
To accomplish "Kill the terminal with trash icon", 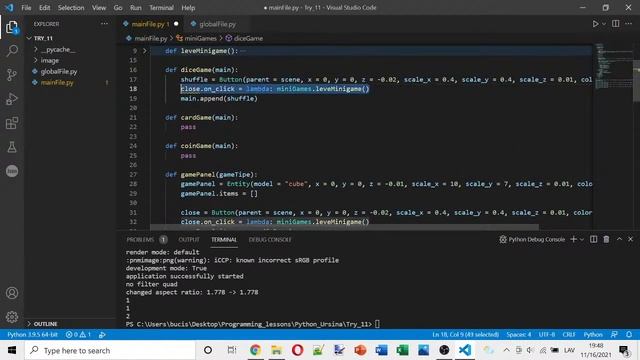I will 606,239.
